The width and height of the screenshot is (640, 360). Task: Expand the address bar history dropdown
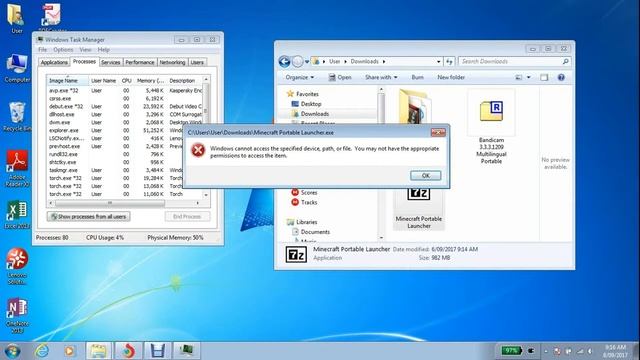coord(439,62)
